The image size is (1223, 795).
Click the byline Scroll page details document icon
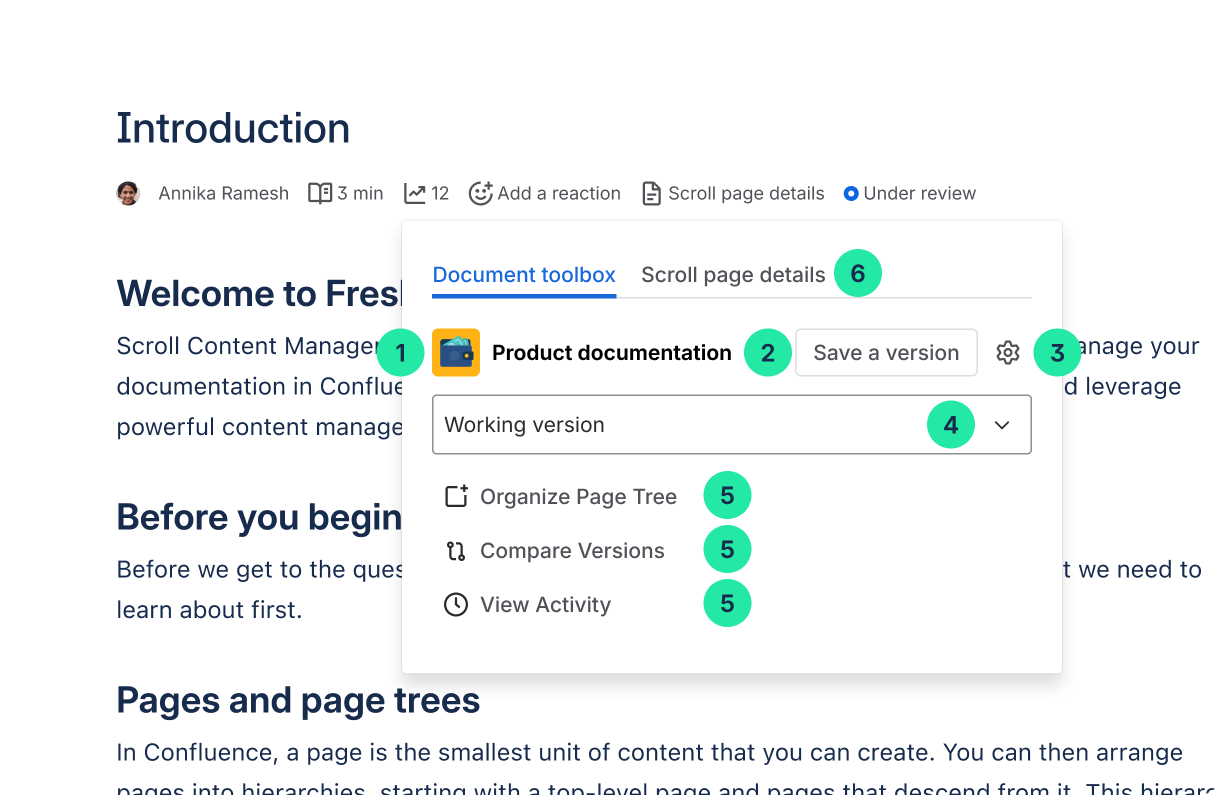651,193
